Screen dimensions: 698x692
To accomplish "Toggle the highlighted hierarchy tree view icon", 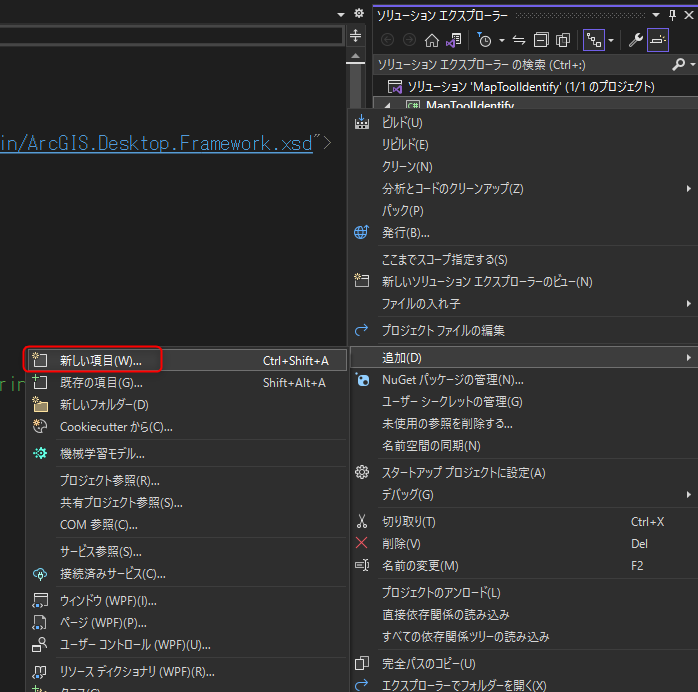I will [x=594, y=40].
